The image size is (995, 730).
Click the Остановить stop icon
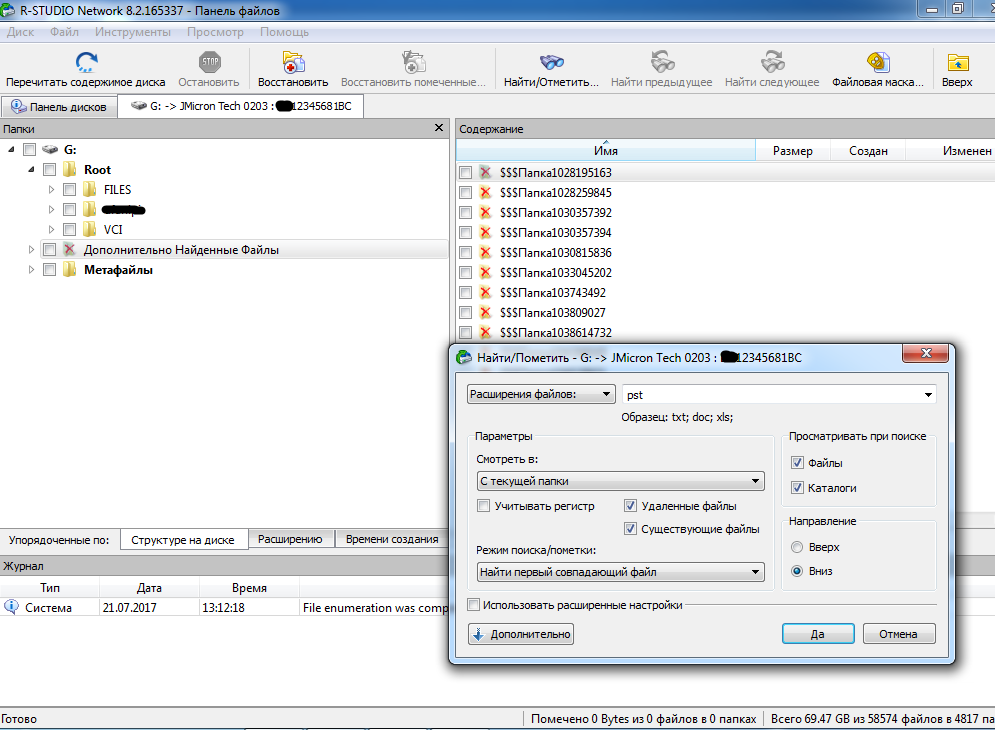pyautogui.click(x=209, y=62)
